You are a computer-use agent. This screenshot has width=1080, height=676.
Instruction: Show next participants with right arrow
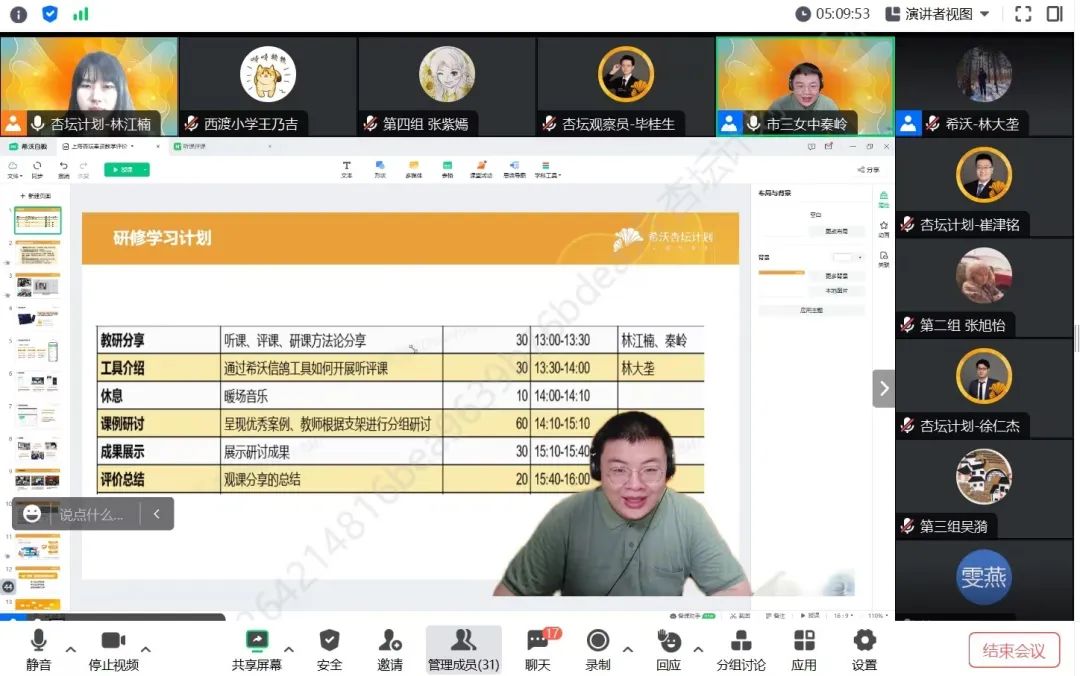pos(884,389)
